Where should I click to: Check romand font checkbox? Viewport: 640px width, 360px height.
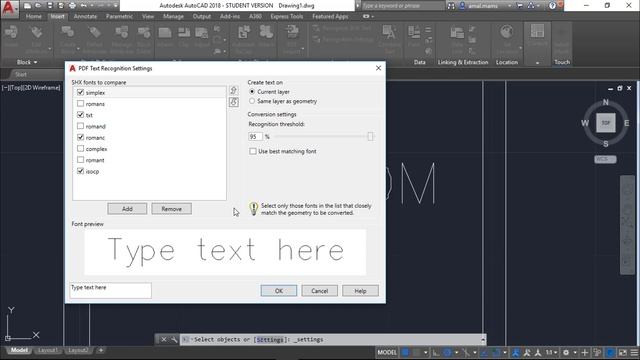(80, 126)
